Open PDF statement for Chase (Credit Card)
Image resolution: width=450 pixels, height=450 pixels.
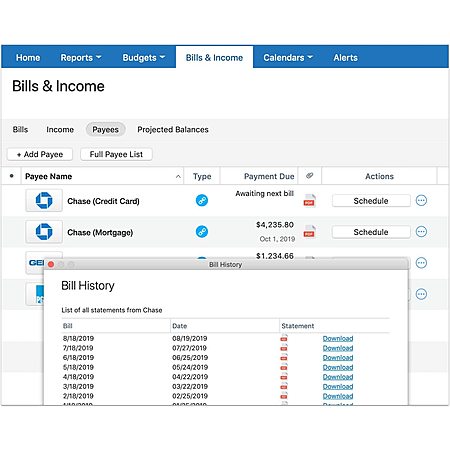point(309,200)
